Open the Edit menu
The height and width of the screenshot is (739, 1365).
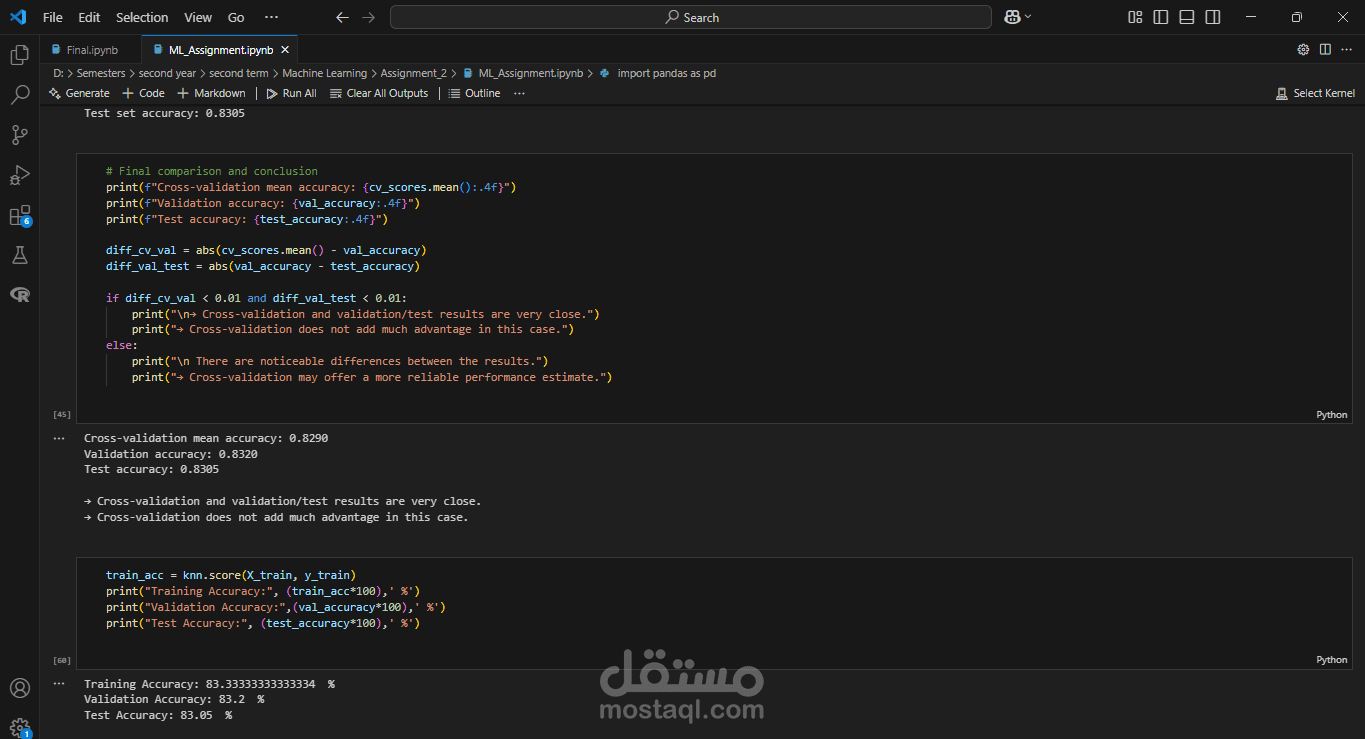pyautogui.click(x=89, y=17)
